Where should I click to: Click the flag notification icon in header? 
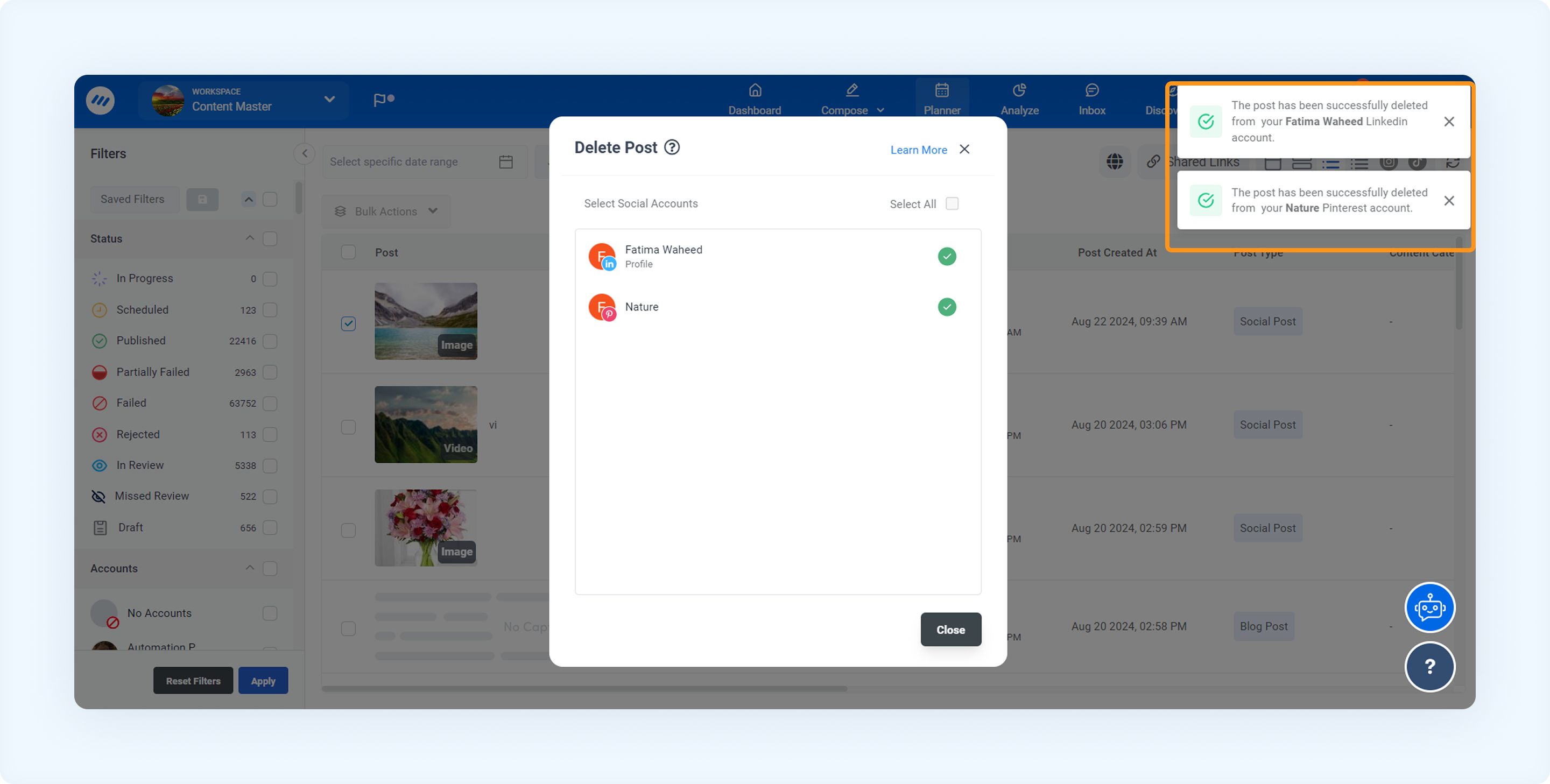pyautogui.click(x=383, y=100)
